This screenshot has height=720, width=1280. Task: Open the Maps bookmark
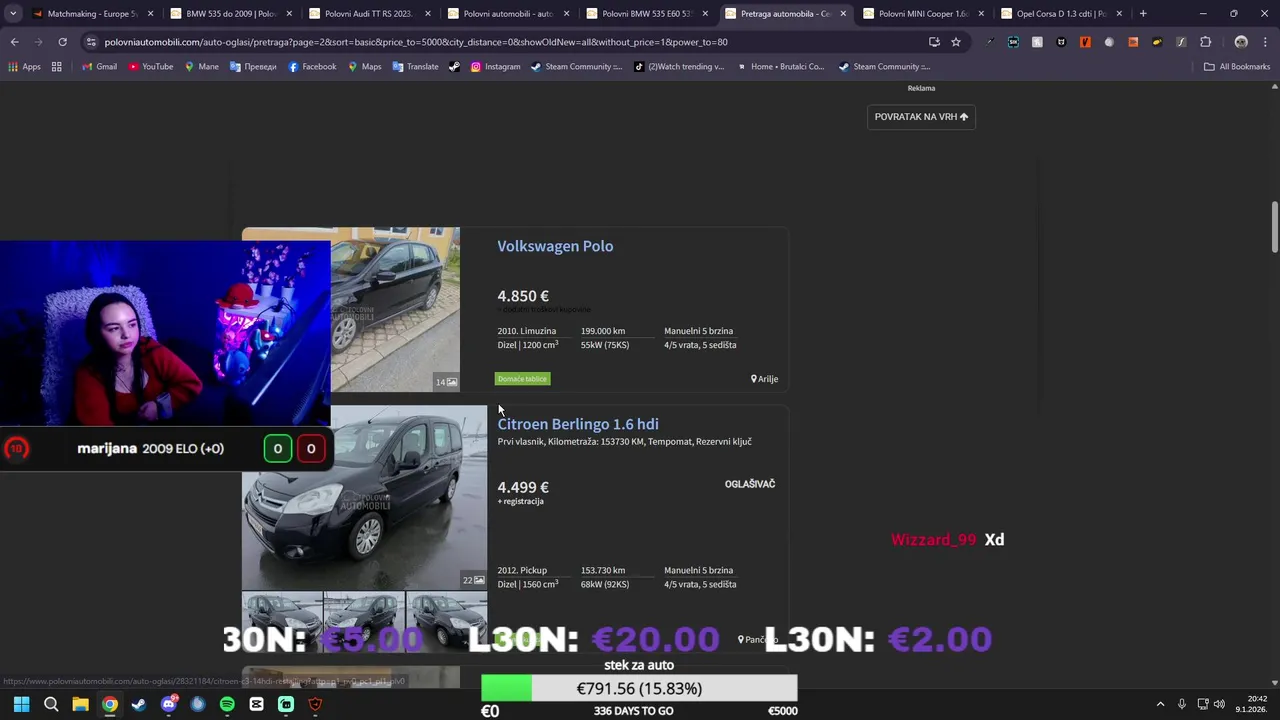point(364,67)
